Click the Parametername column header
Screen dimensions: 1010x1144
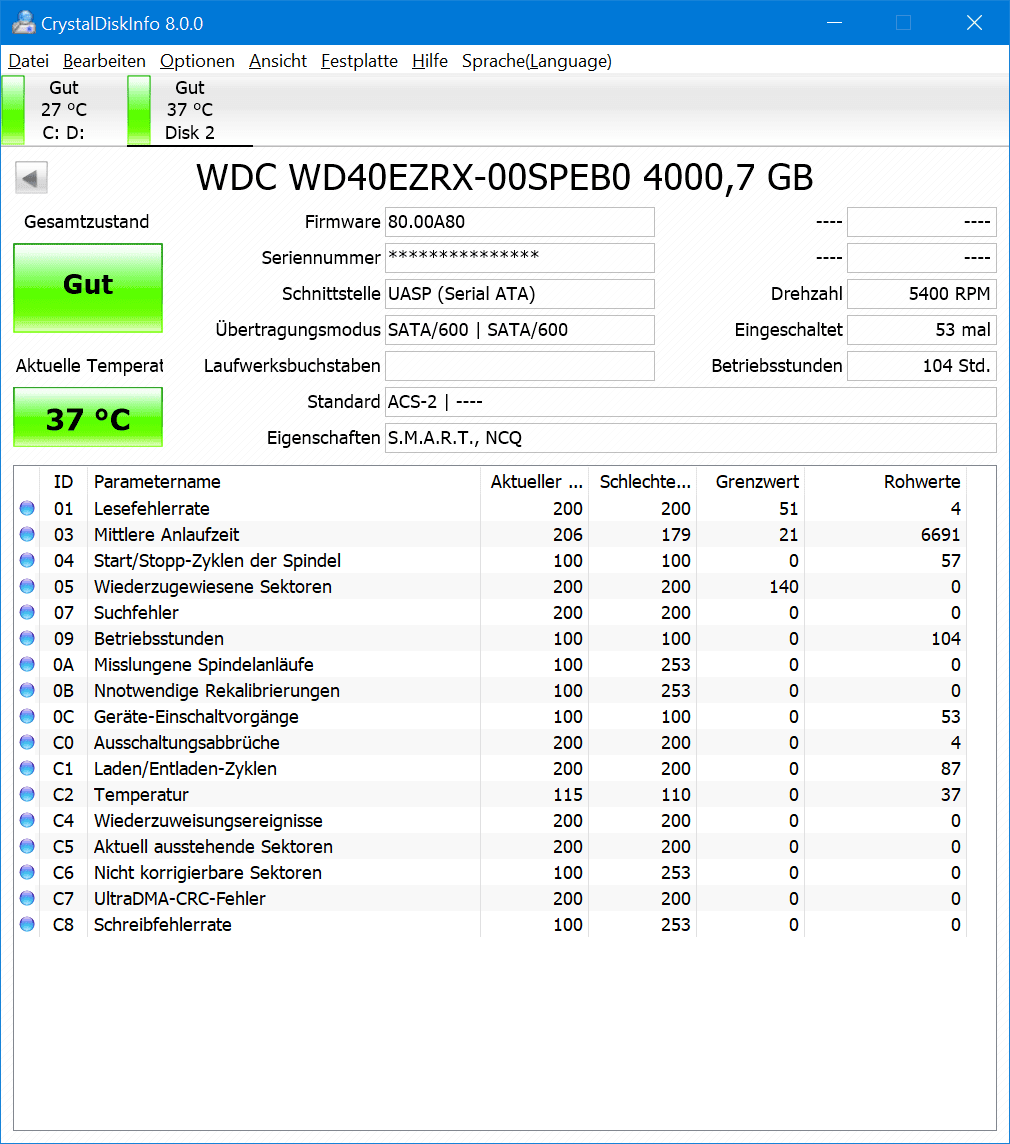284,482
